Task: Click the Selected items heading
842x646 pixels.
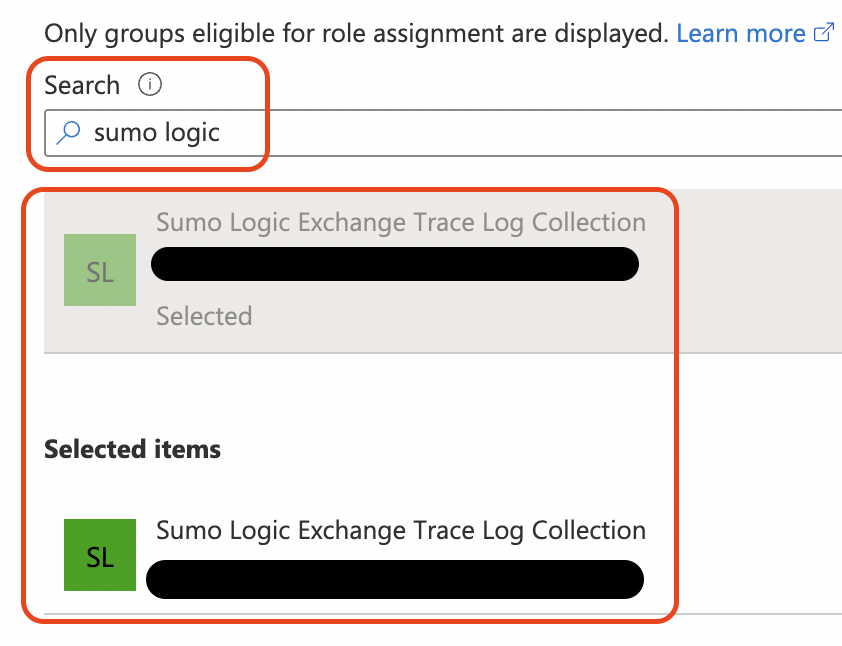Action: 132,449
